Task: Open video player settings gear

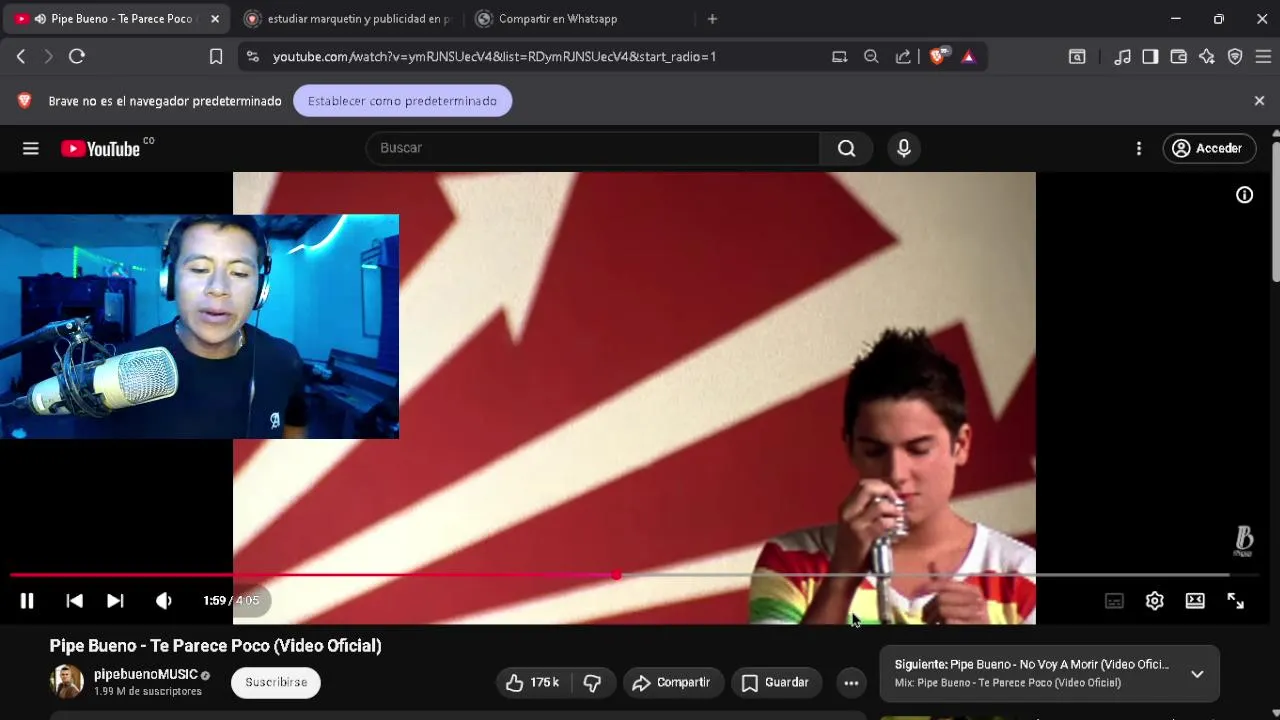Action: 1155,601
